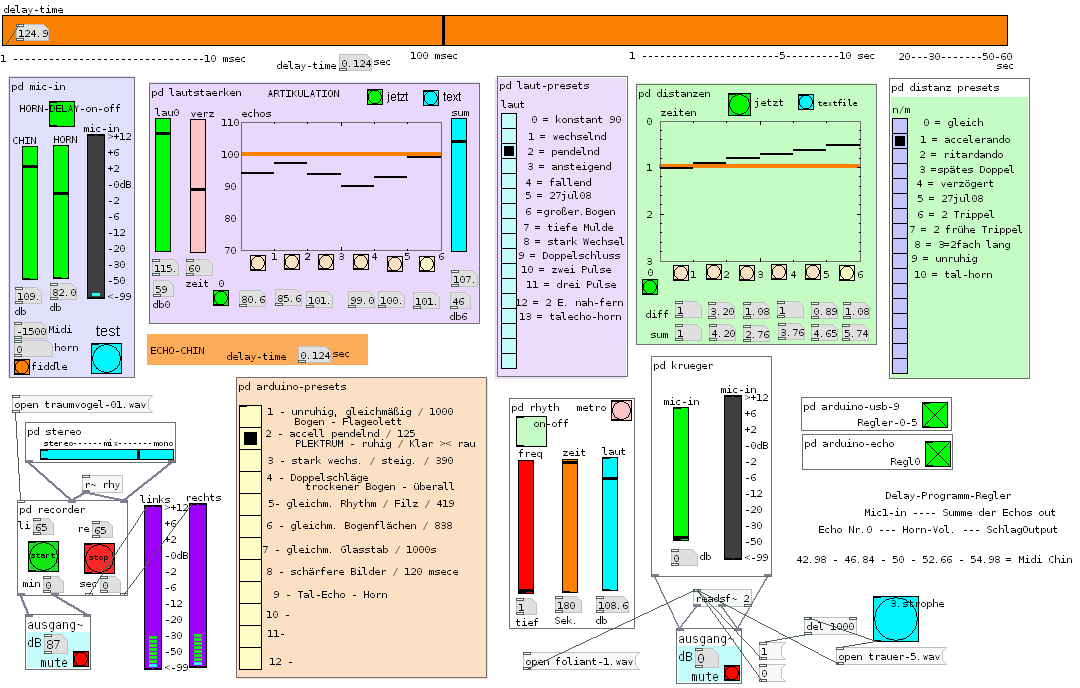Click the green jetzt bang in lautstaerken
The image size is (1080, 688).
click(375, 97)
